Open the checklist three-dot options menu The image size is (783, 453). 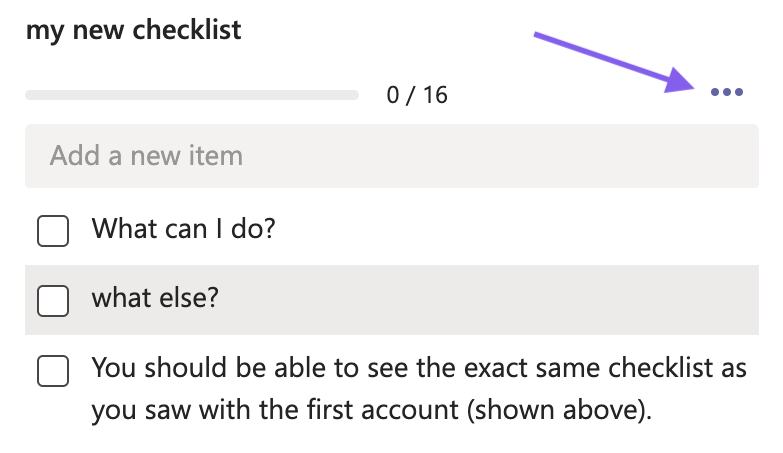(x=726, y=93)
